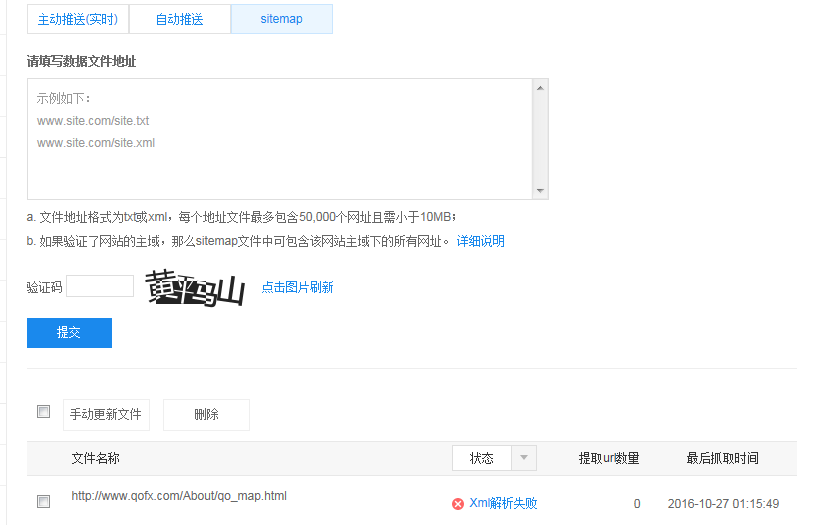Click inside the data file address textarea
Image resolution: width=826 pixels, height=525 pixels.
point(280,140)
